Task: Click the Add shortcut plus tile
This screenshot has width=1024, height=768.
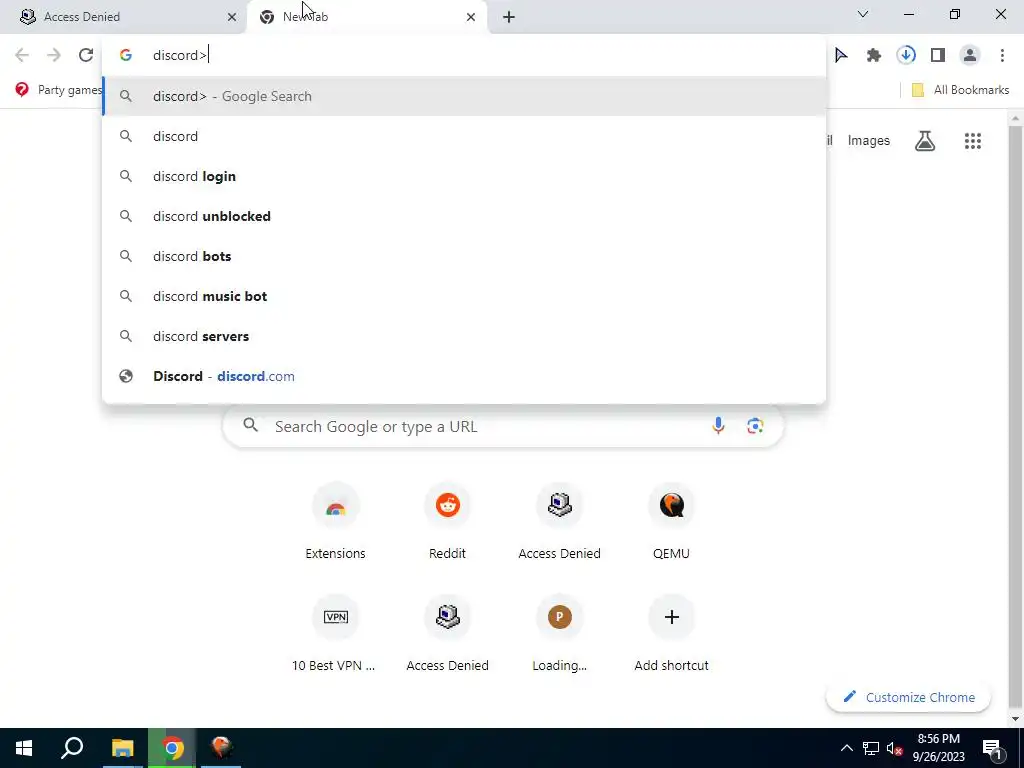Action: 671,633
